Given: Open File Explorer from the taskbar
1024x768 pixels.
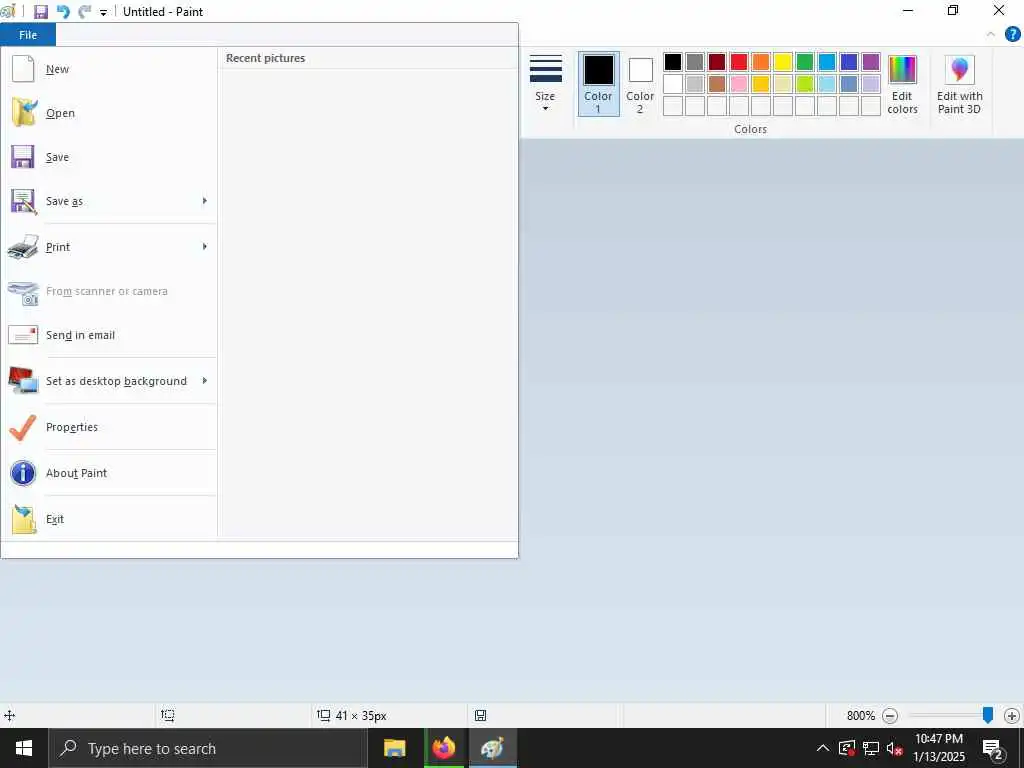Looking at the screenshot, I should pyautogui.click(x=394, y=748).
